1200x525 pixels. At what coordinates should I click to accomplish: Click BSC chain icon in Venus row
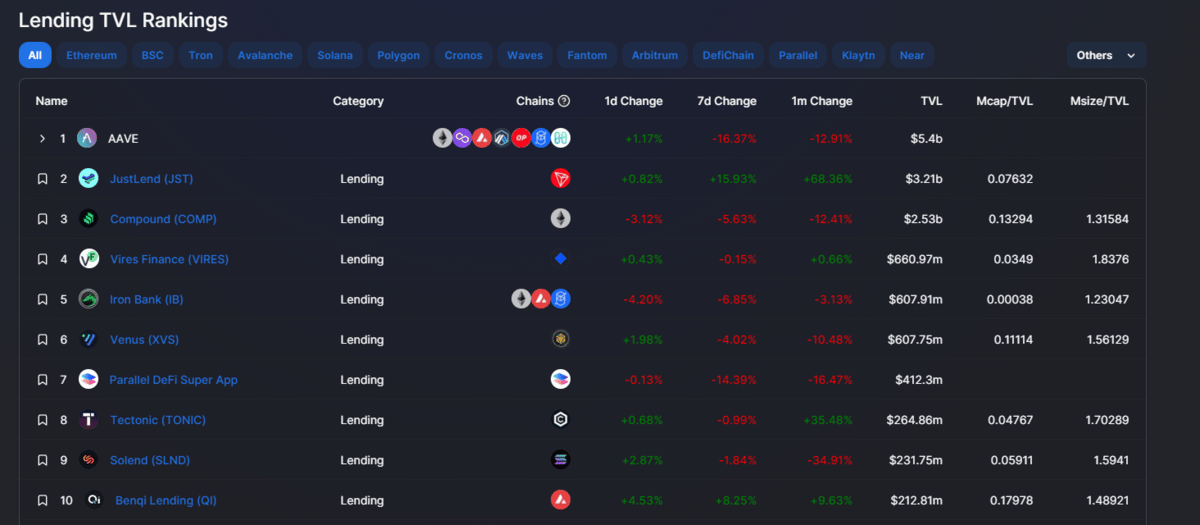coord(560,339)
